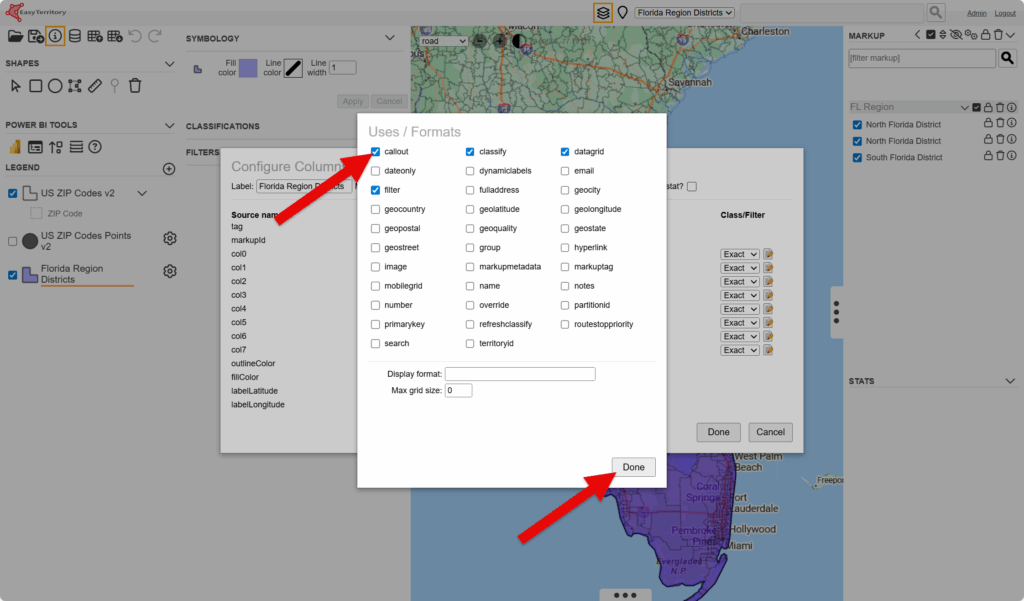Click the Logout link
The image size is (1024, 601).
(x=1005, y=13)
